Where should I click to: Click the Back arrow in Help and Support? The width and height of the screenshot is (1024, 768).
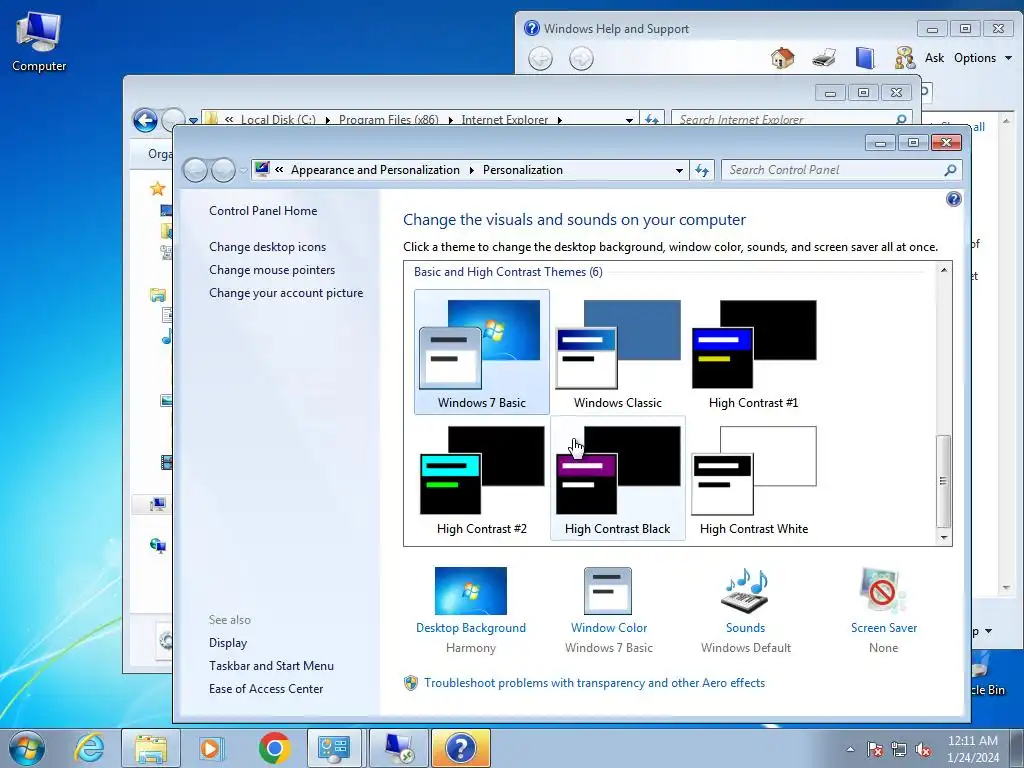point(541,59)
